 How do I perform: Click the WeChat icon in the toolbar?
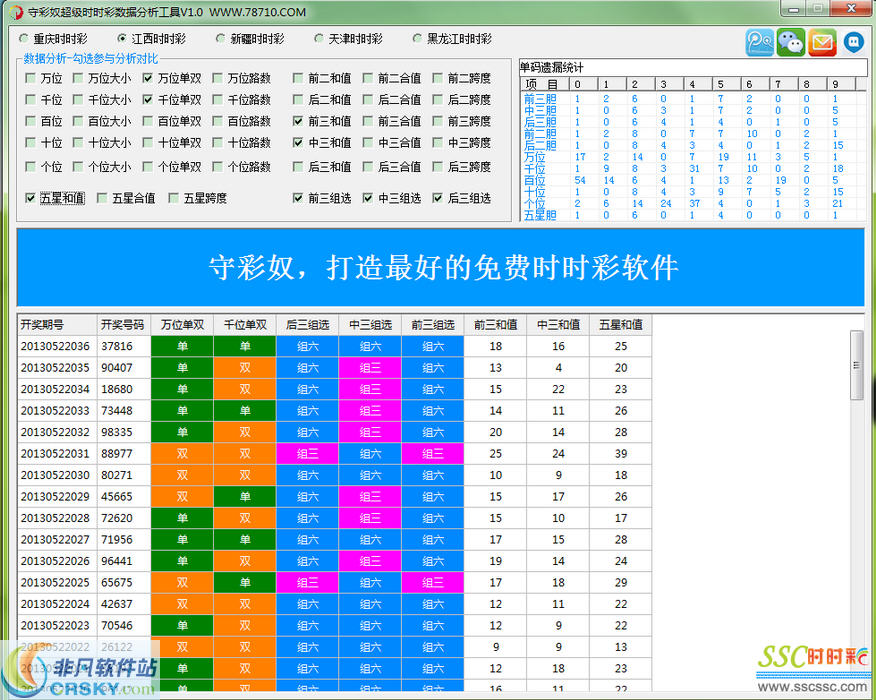point(790,43)
